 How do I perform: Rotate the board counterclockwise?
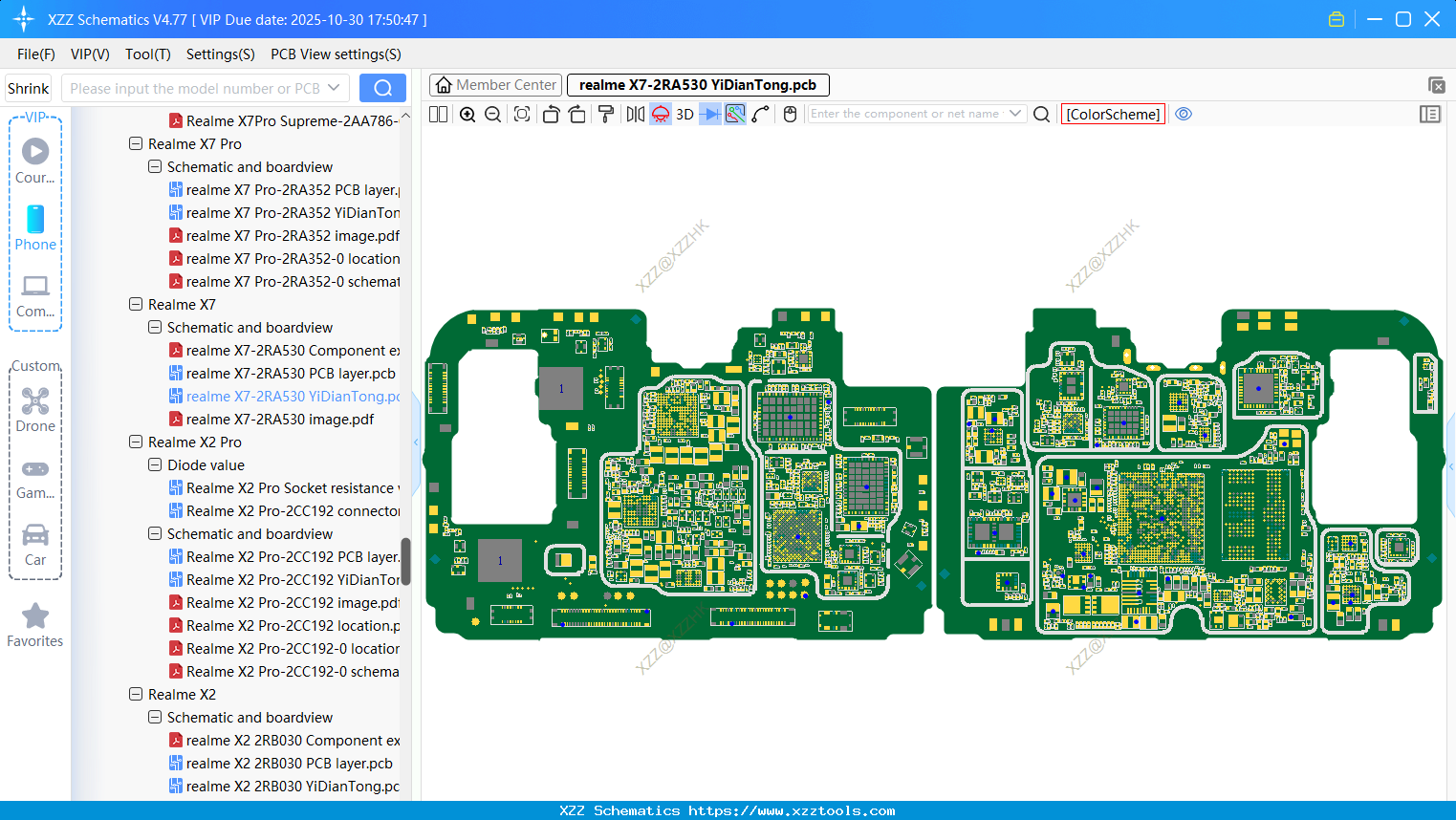coord(551,115)
